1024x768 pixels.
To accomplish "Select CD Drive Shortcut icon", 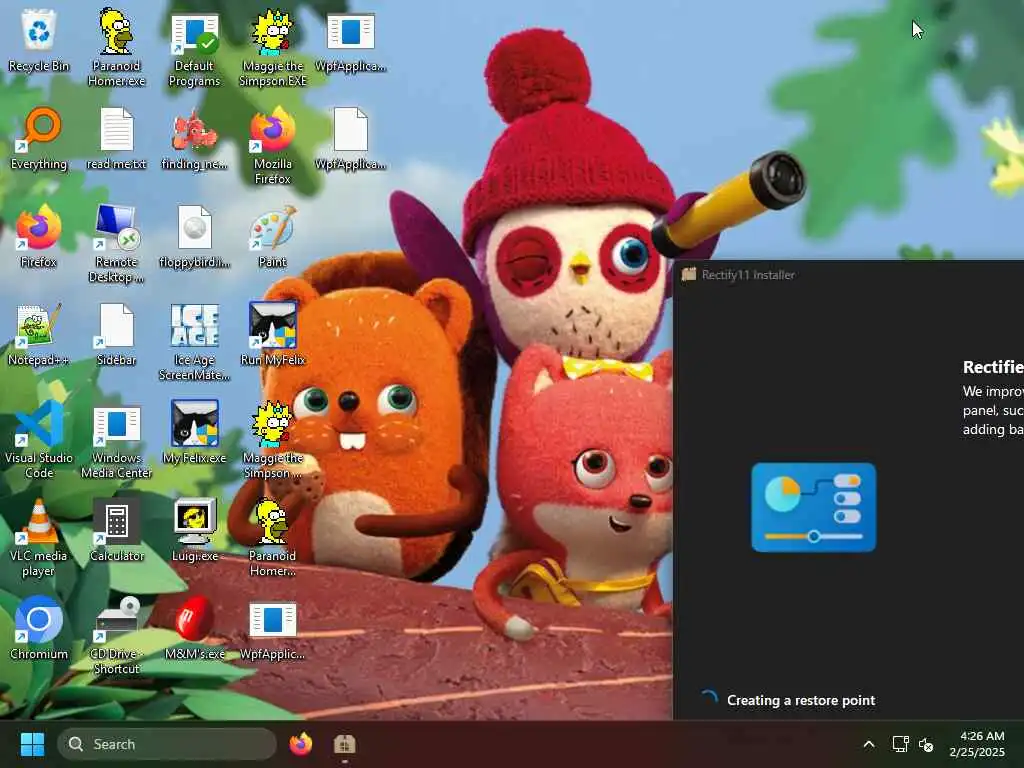I will 116,635.
